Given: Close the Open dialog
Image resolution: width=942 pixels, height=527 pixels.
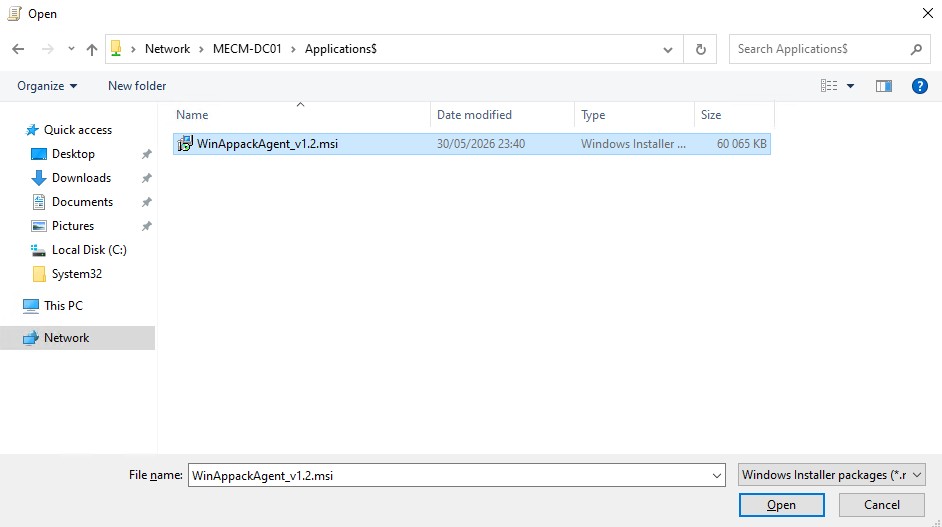Looking at the screenshot, I should pyautogui.click(x=928, y=13).
